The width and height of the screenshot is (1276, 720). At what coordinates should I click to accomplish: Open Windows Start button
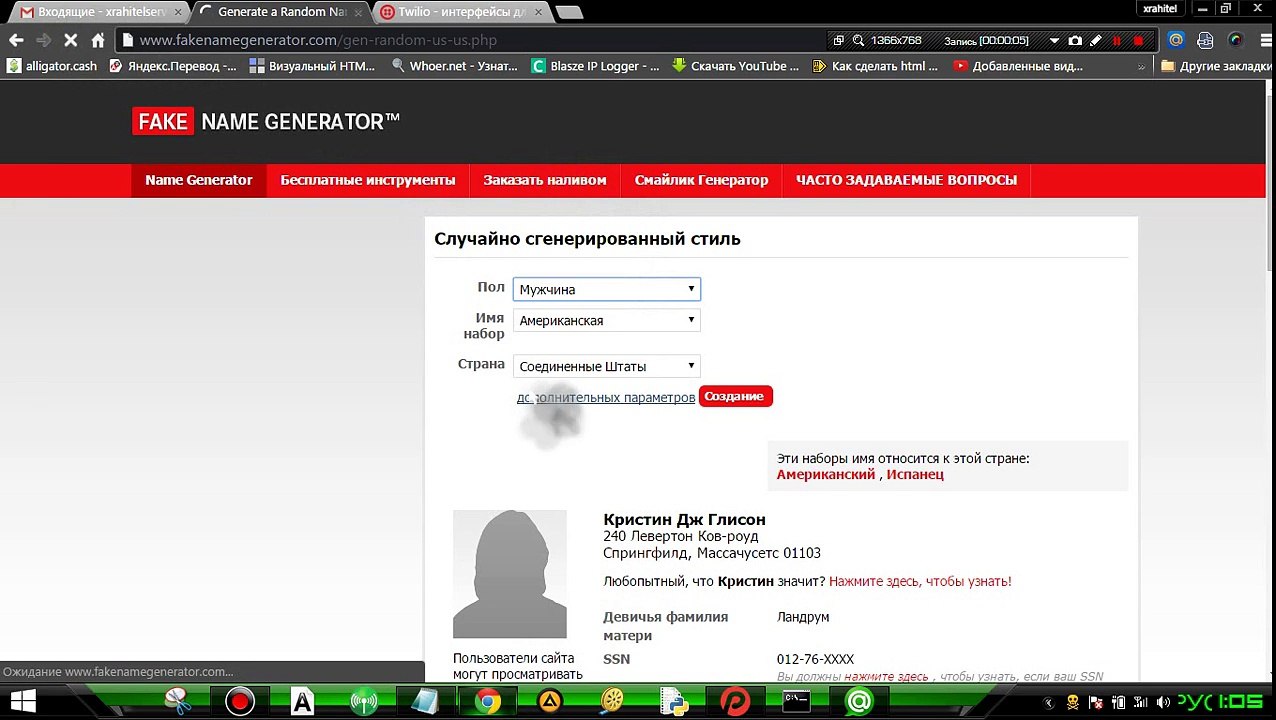tap(22, 702)
